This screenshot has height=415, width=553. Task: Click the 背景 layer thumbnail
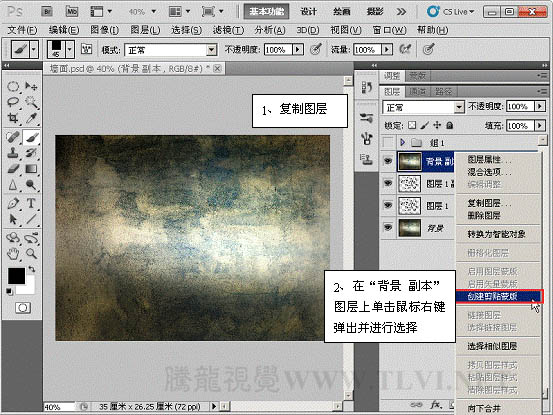click(x=409, y=228)
